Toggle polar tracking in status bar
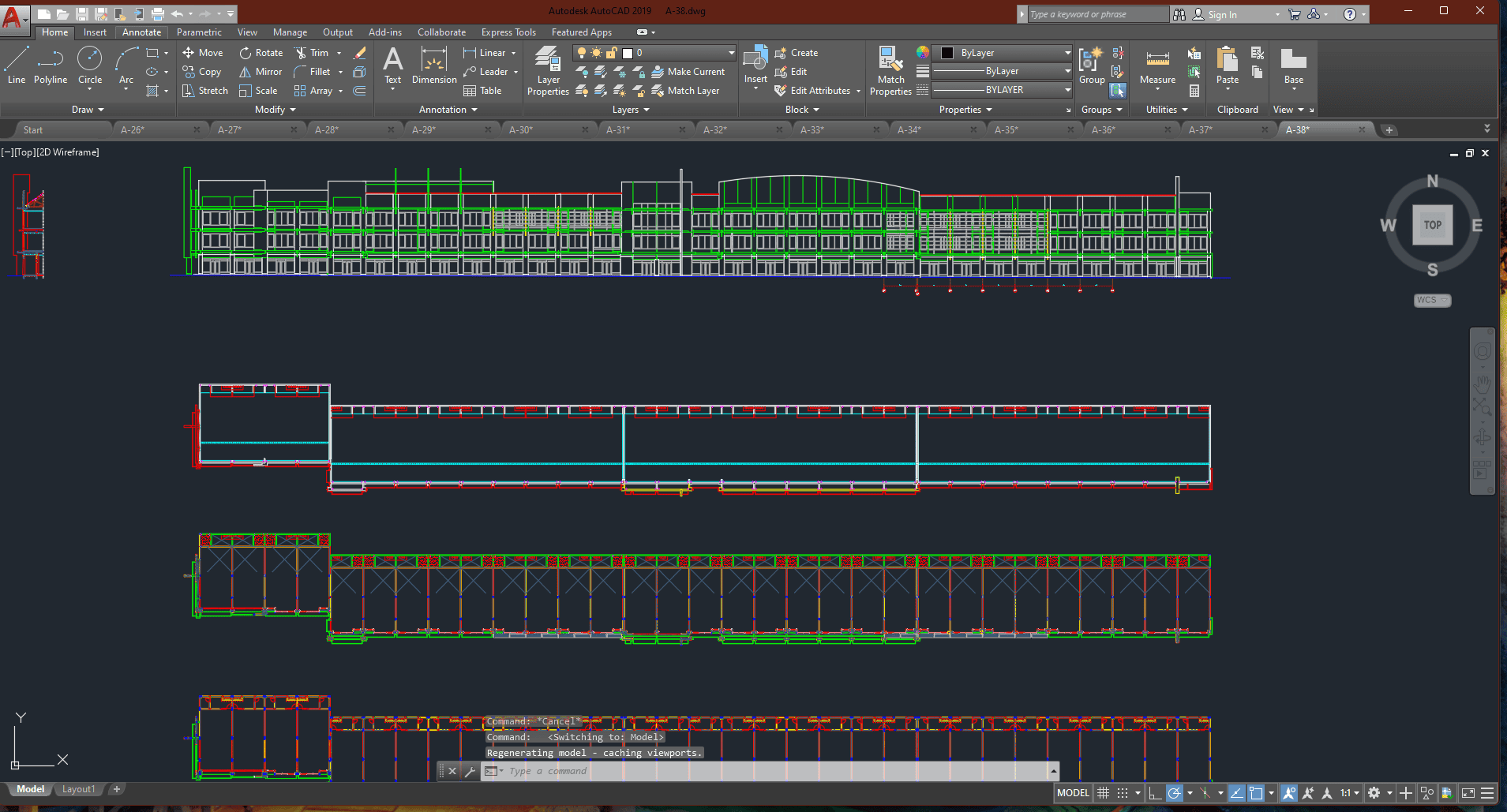This screenshot has height=812, width=1507. pos(1175,793)
